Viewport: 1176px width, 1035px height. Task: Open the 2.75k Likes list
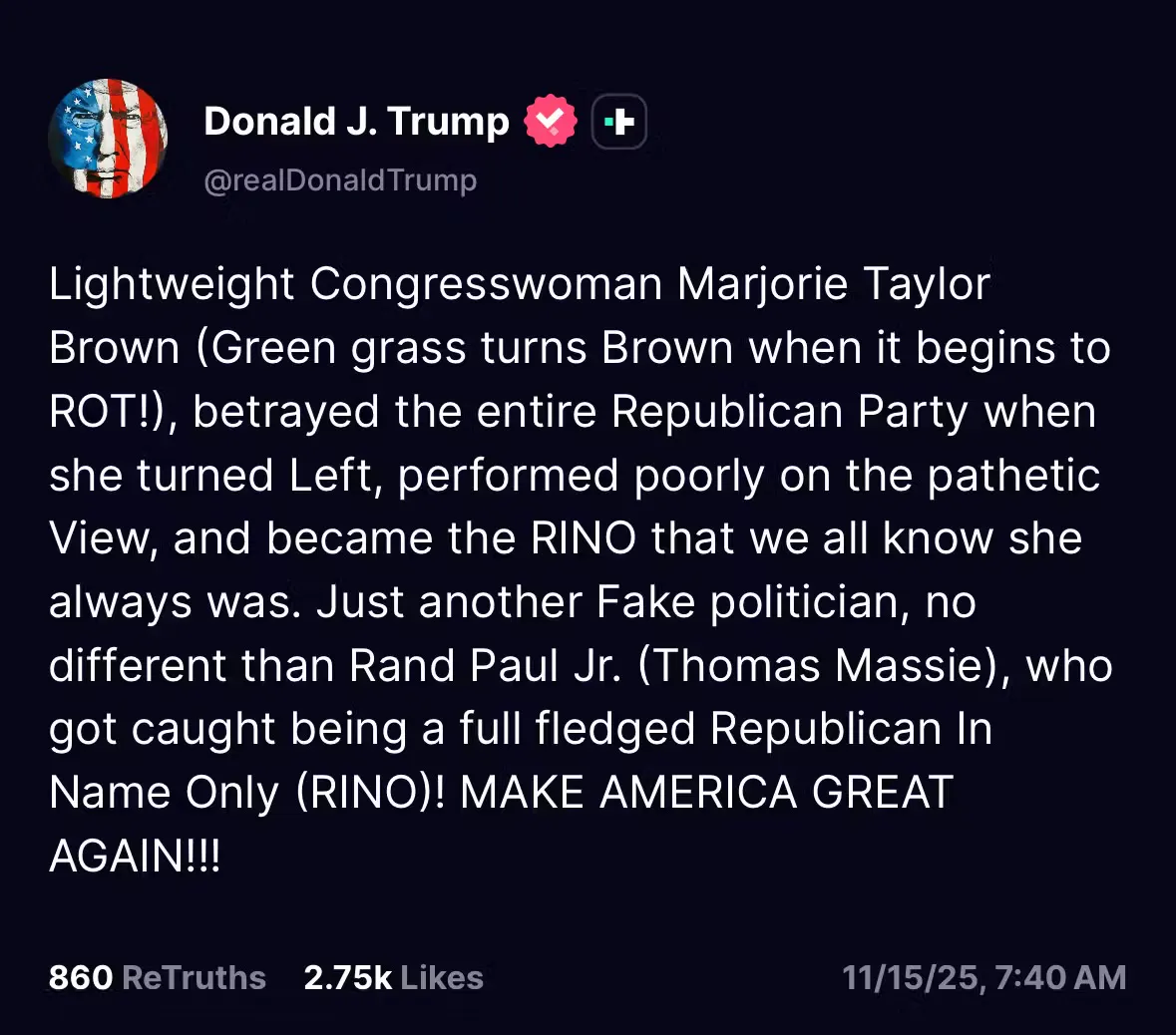(x=393, y=977)
